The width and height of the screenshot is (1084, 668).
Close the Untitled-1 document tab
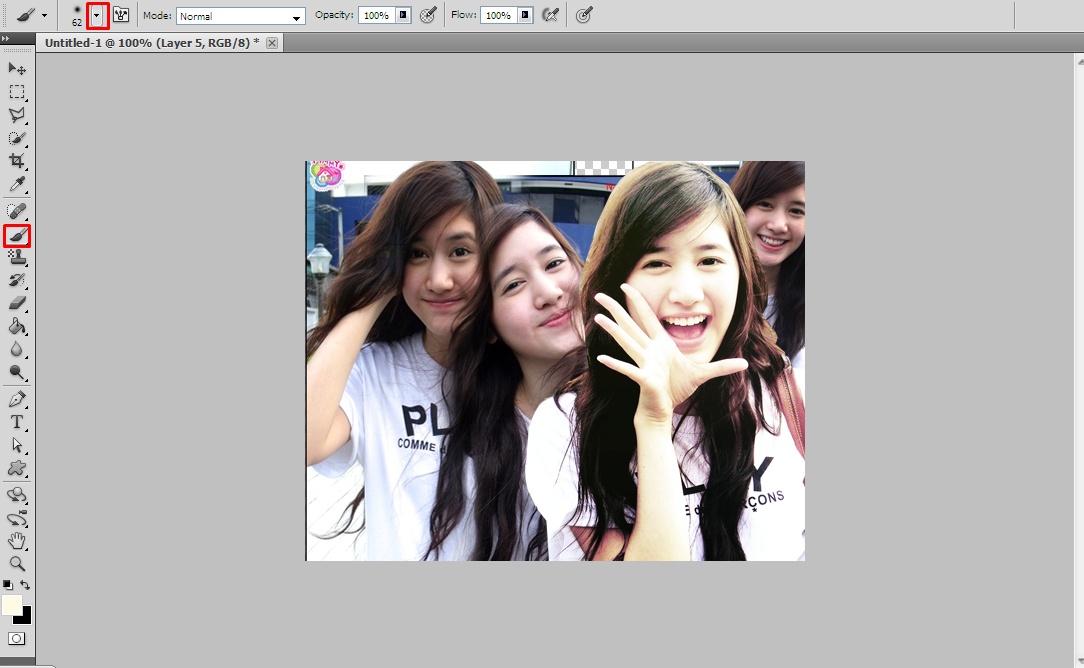(272, 43)
